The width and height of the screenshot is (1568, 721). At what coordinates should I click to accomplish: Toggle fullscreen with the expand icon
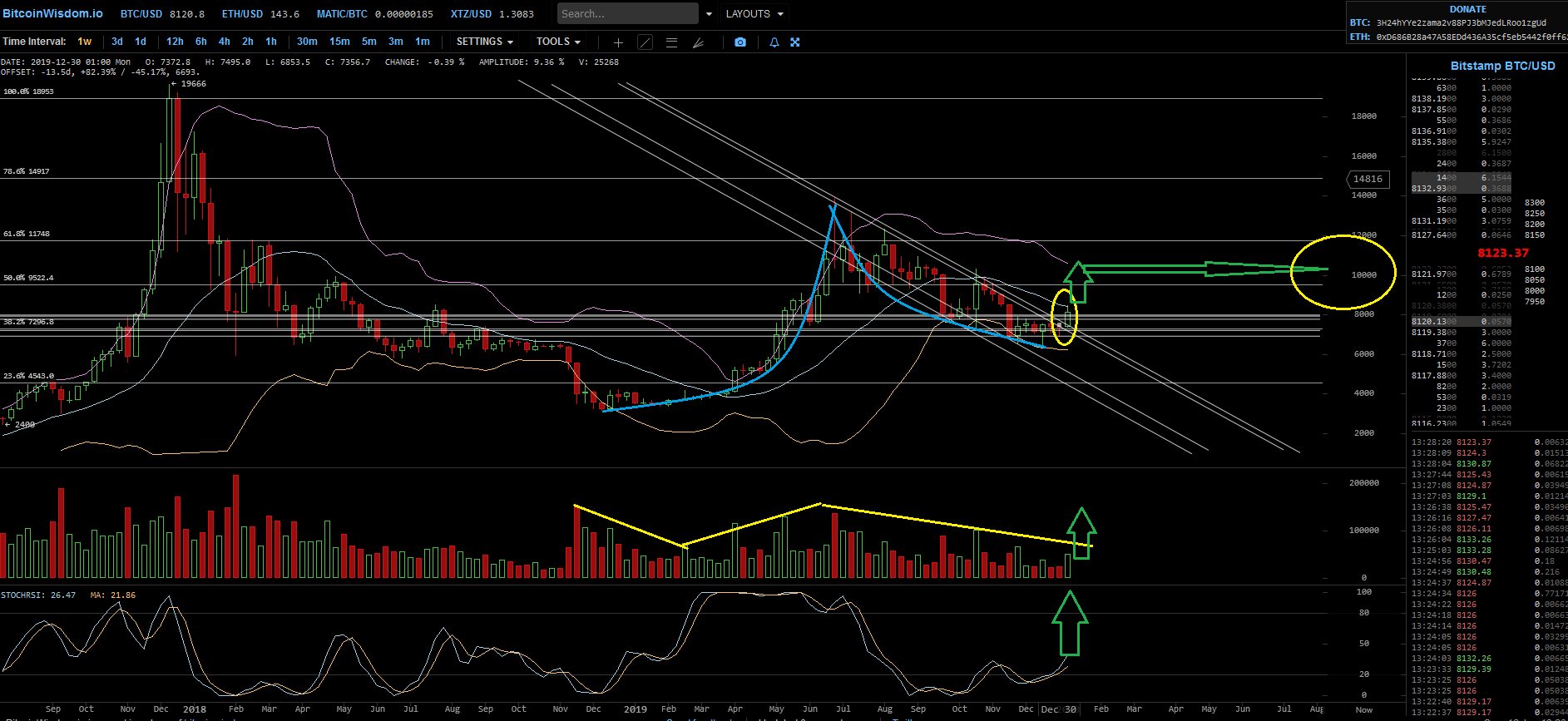click(795, 42)
